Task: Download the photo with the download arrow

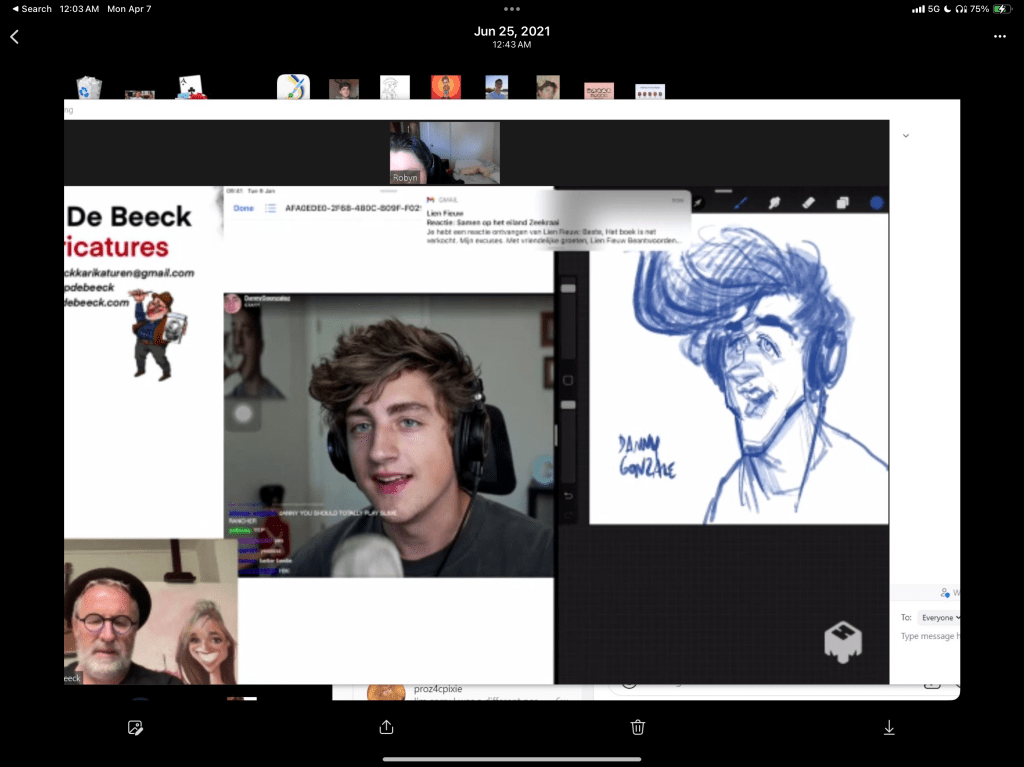Action: pos(888,728)
